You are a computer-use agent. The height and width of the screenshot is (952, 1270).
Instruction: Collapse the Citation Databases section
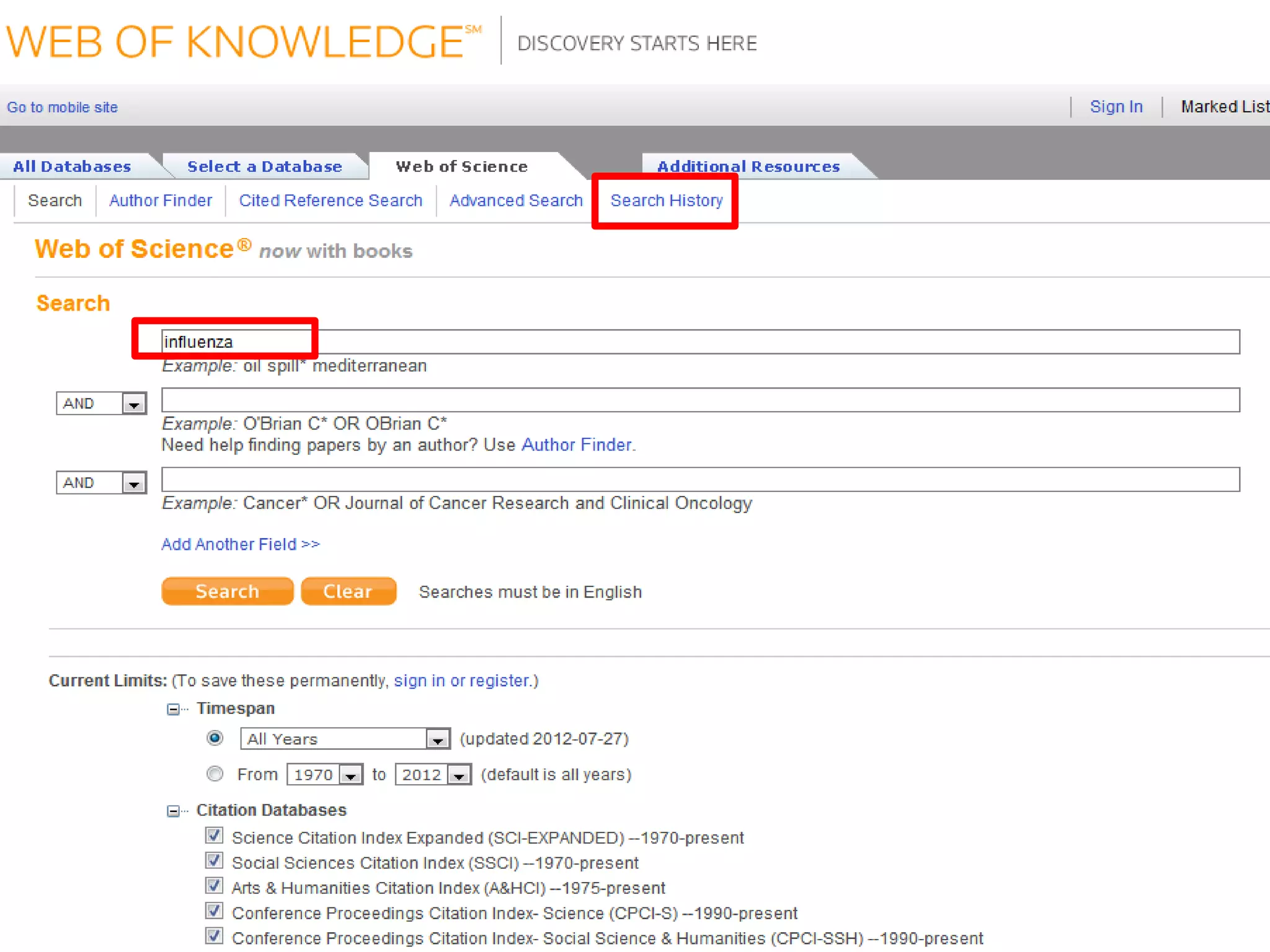coord(173,811)
